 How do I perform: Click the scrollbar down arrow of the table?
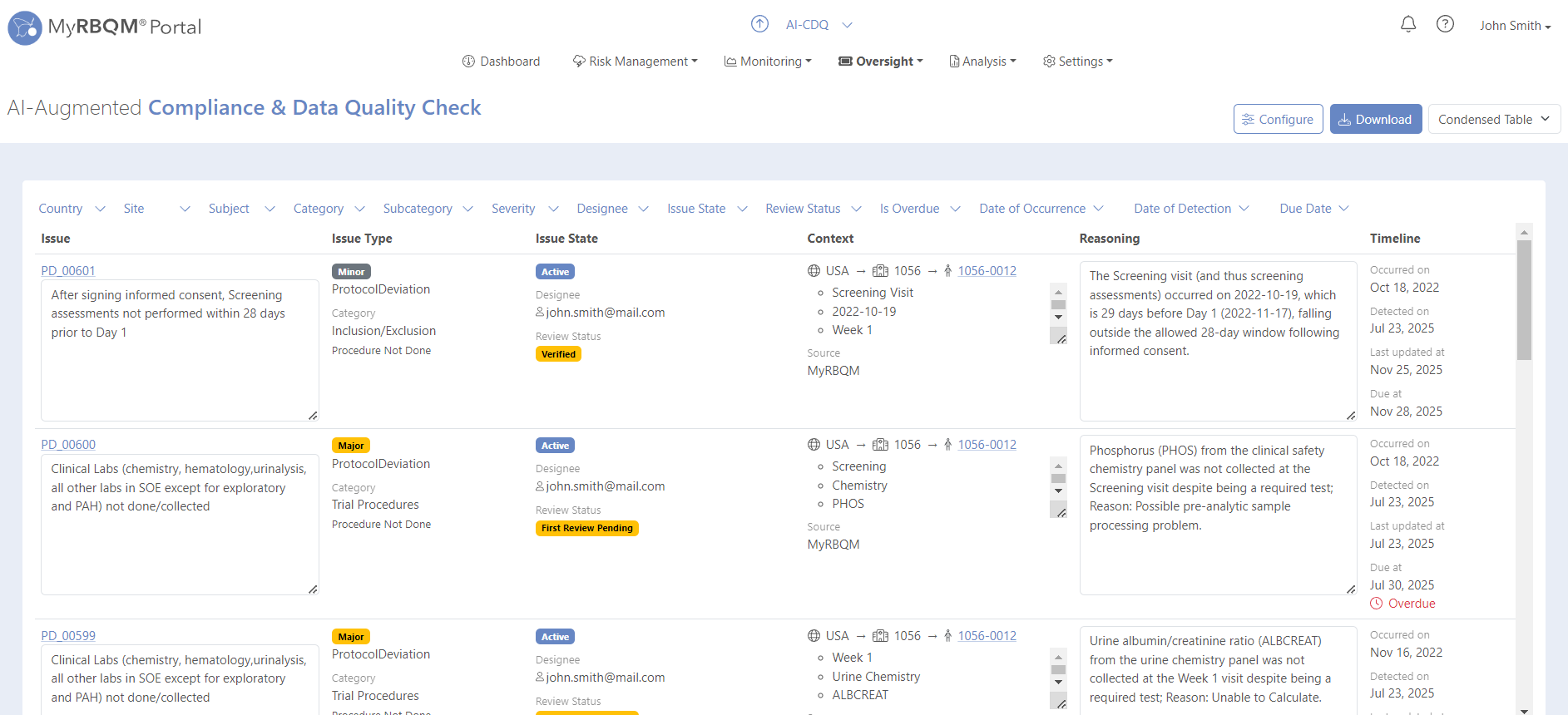click(1524, 710)
